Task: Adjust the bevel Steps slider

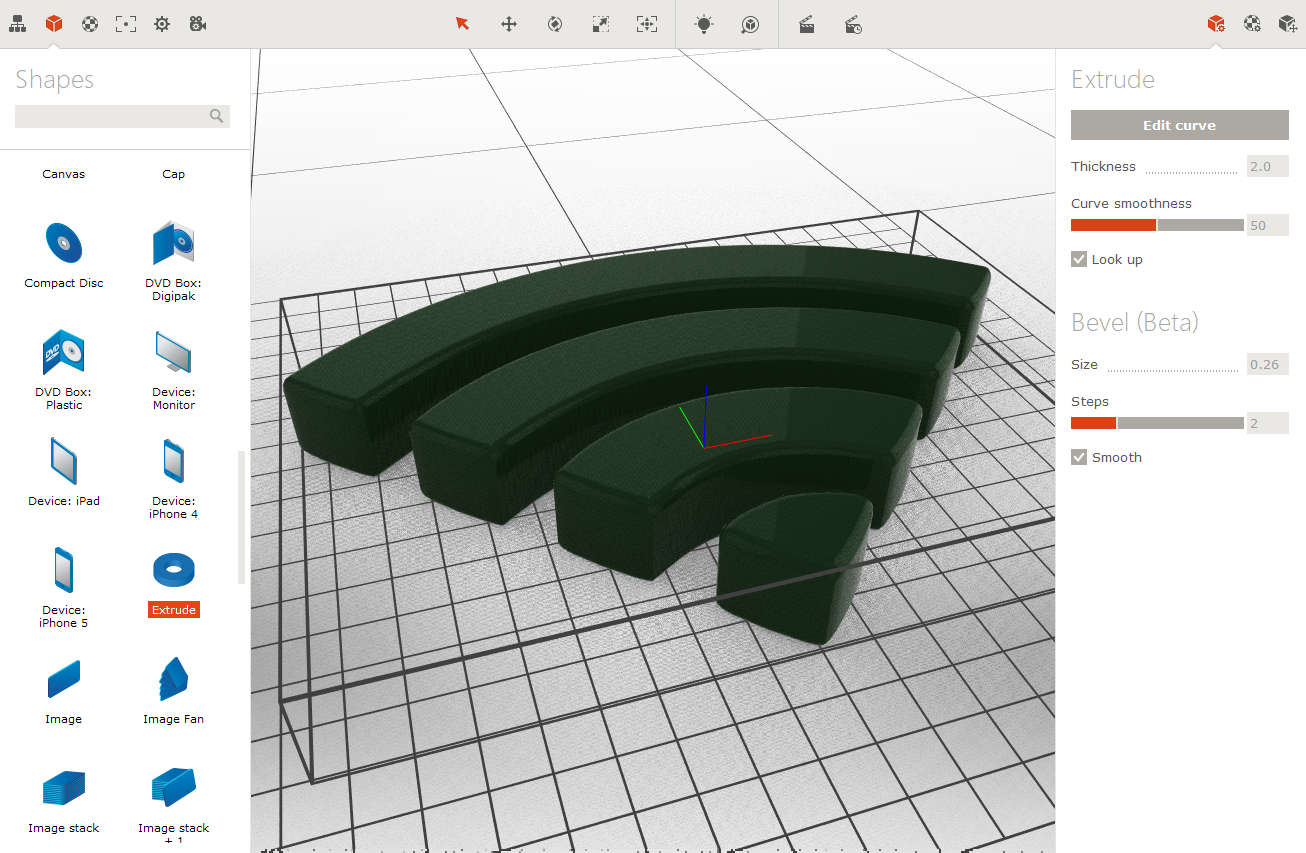Action: click(x=1157, y=423)
